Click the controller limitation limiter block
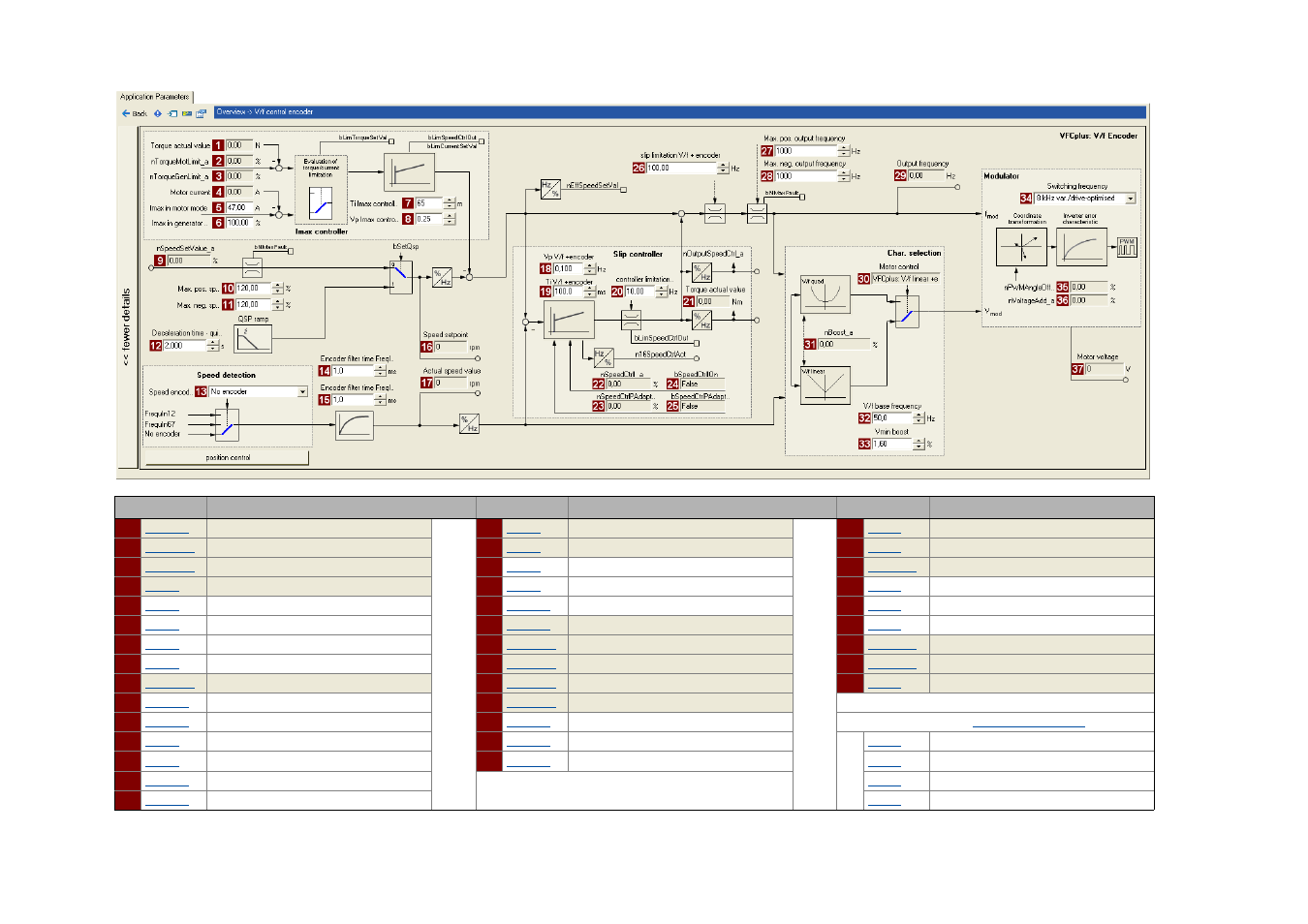This screenshot has height=924, width=1308. coord(631,319)
